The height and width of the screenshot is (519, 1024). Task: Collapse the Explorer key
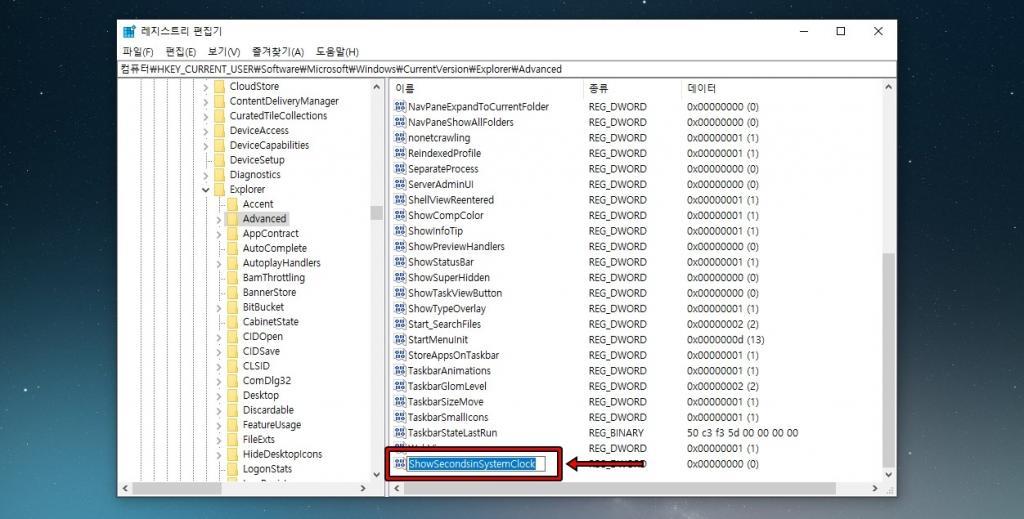(205, 189)
